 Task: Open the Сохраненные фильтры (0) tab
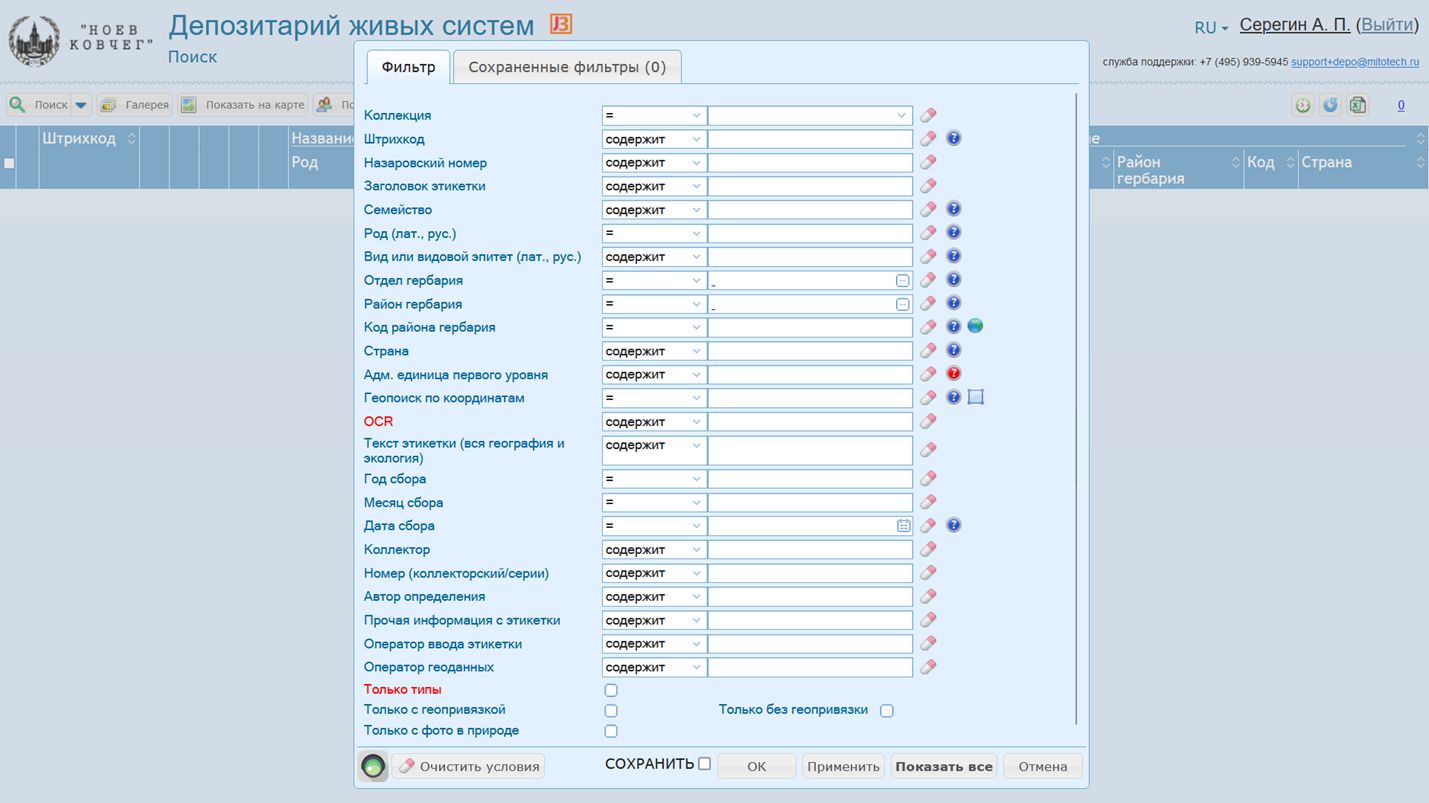[x=567, y=67]
